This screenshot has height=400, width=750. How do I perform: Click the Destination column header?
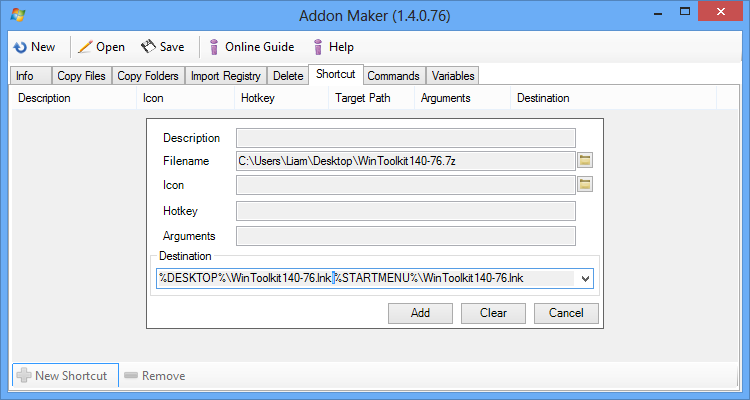coord(613,98)
